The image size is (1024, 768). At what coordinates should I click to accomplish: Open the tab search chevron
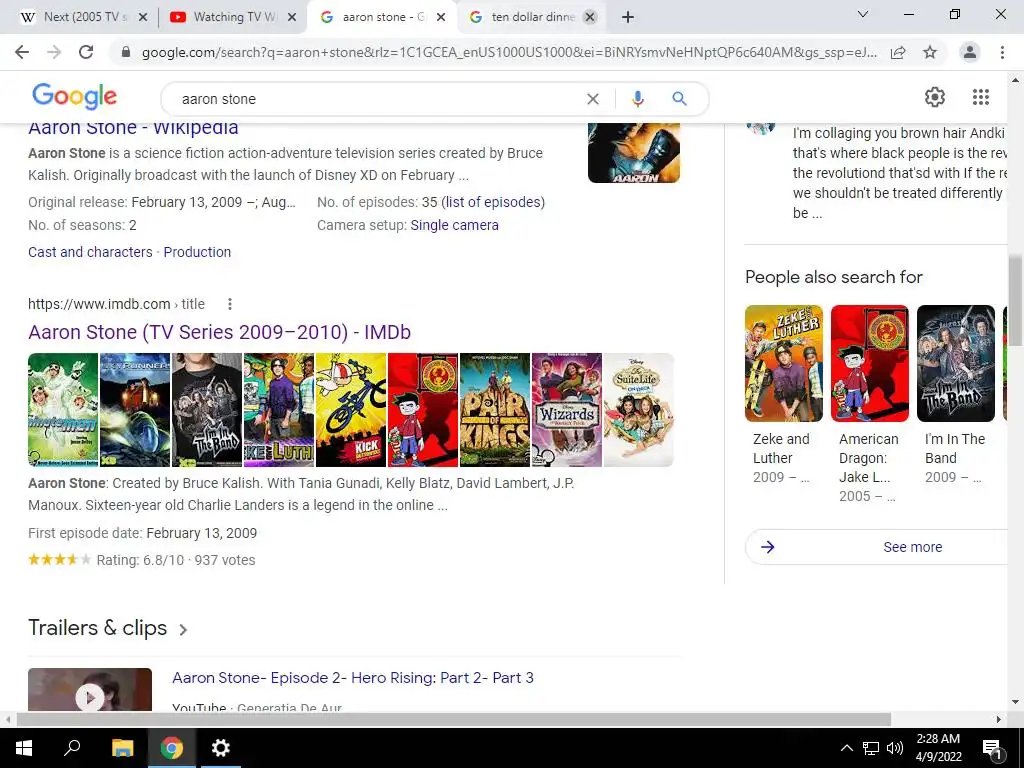point(863,14)
